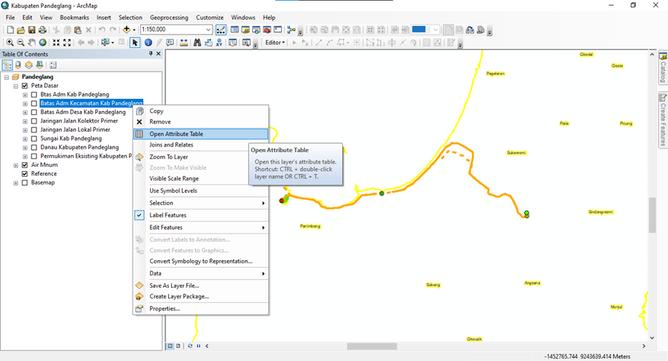The height and width of the screenshot is (361, 668).
Task: Open the ModelBuilder window icon
Action: (291, 30)
